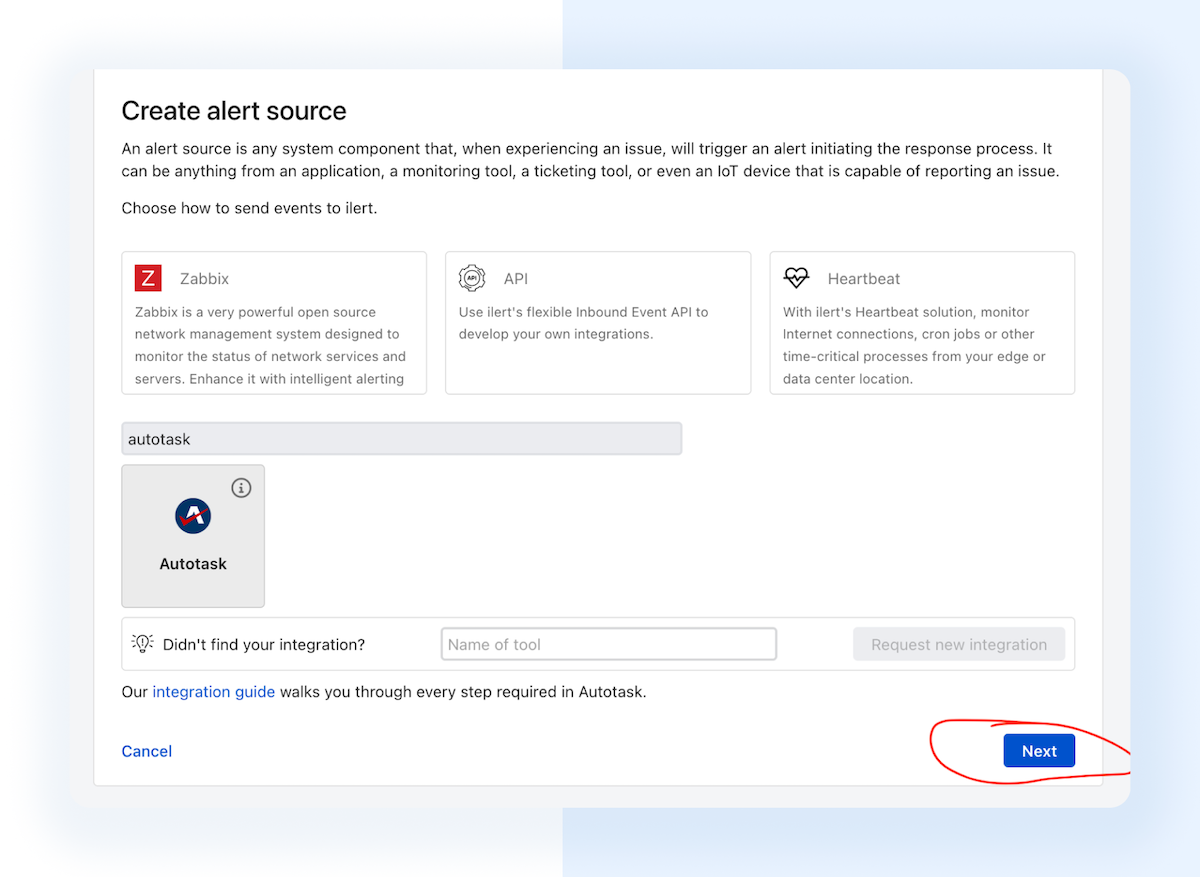Click the Name of tool input field

608,644
